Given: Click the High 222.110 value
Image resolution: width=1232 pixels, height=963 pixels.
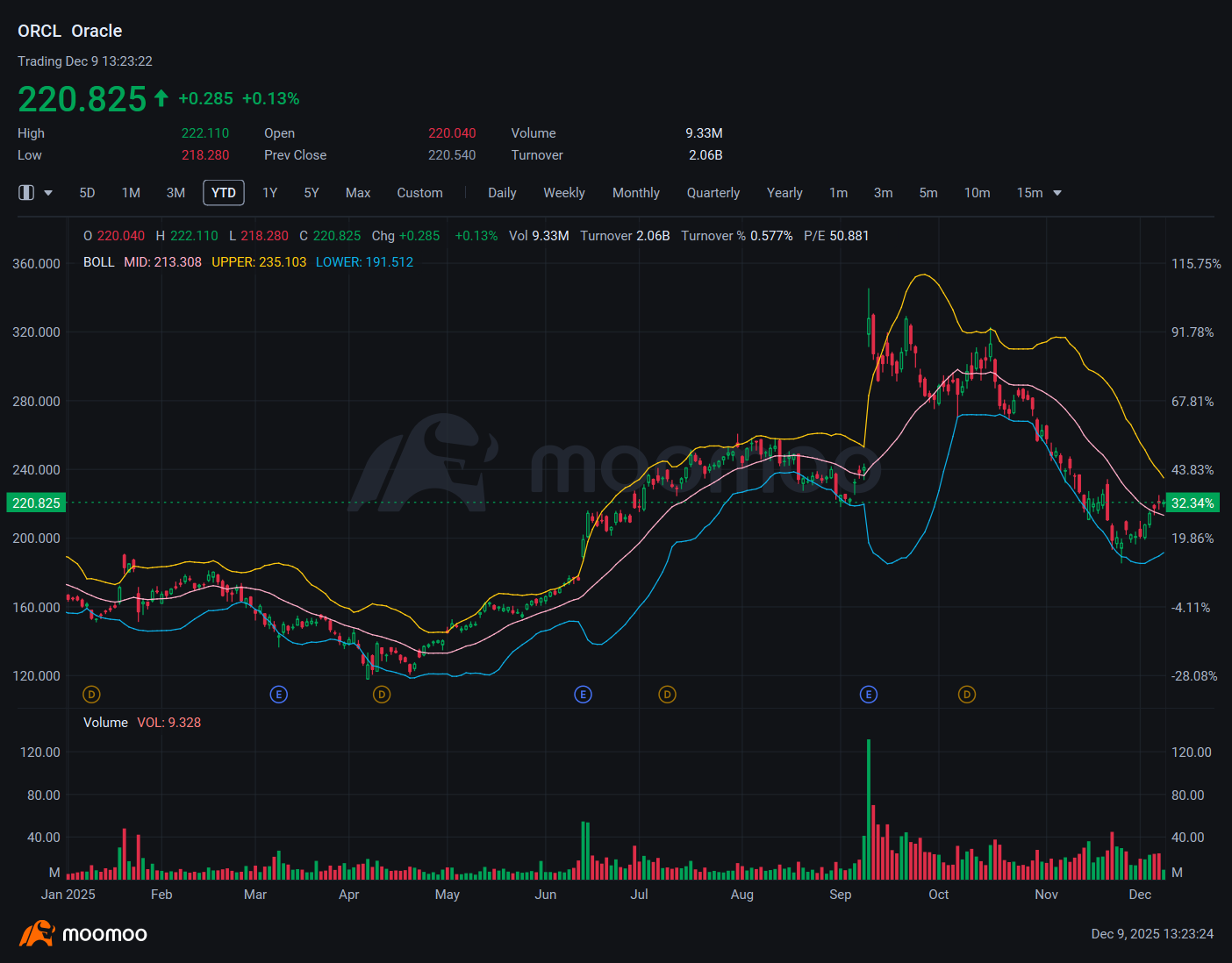Looking at the screenshot, I should pyautogui.click(x=205, y=133).
